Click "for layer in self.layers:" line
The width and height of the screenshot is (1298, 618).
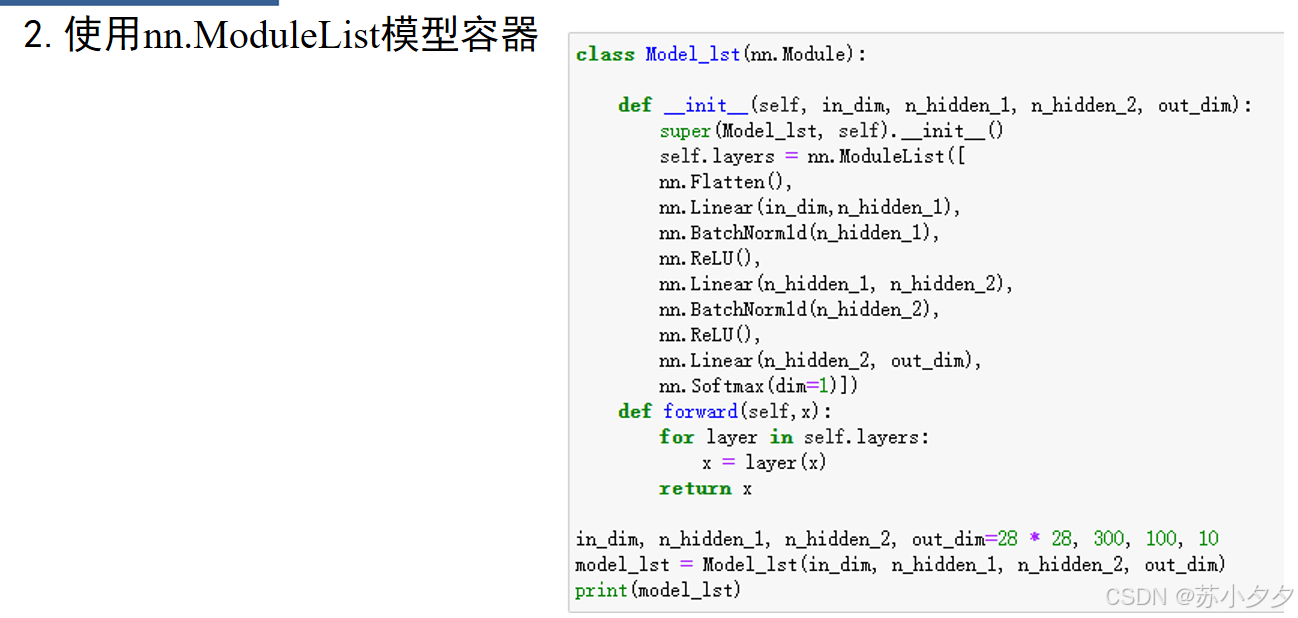coord(794,437)
